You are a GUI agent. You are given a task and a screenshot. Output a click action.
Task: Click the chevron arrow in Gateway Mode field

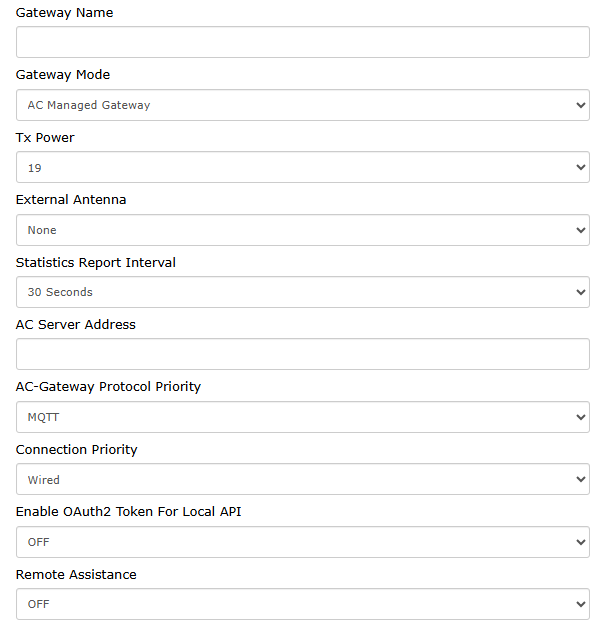point(580,105)
